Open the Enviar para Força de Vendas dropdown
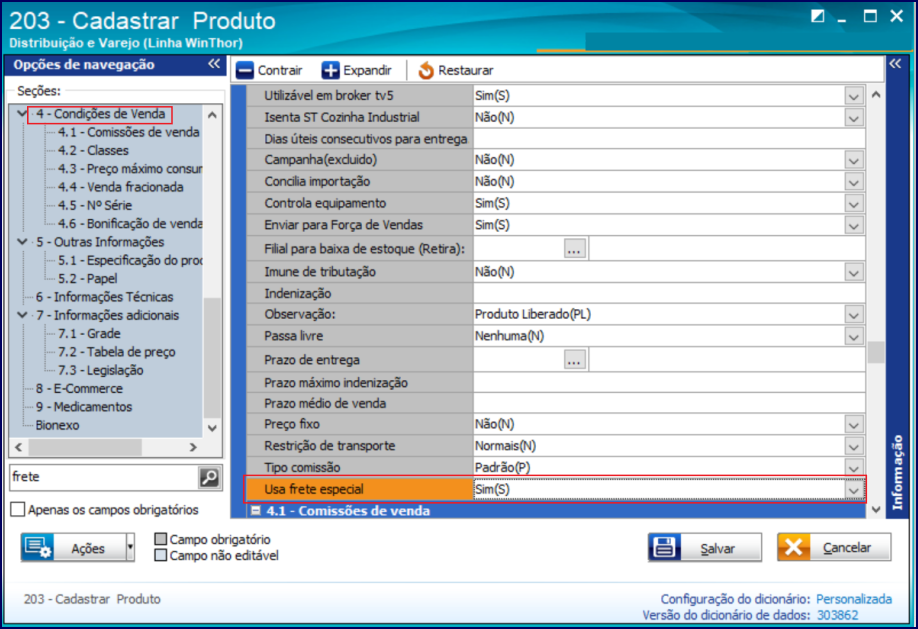Viewport: 918px width, 629px height. click(854, 225)
